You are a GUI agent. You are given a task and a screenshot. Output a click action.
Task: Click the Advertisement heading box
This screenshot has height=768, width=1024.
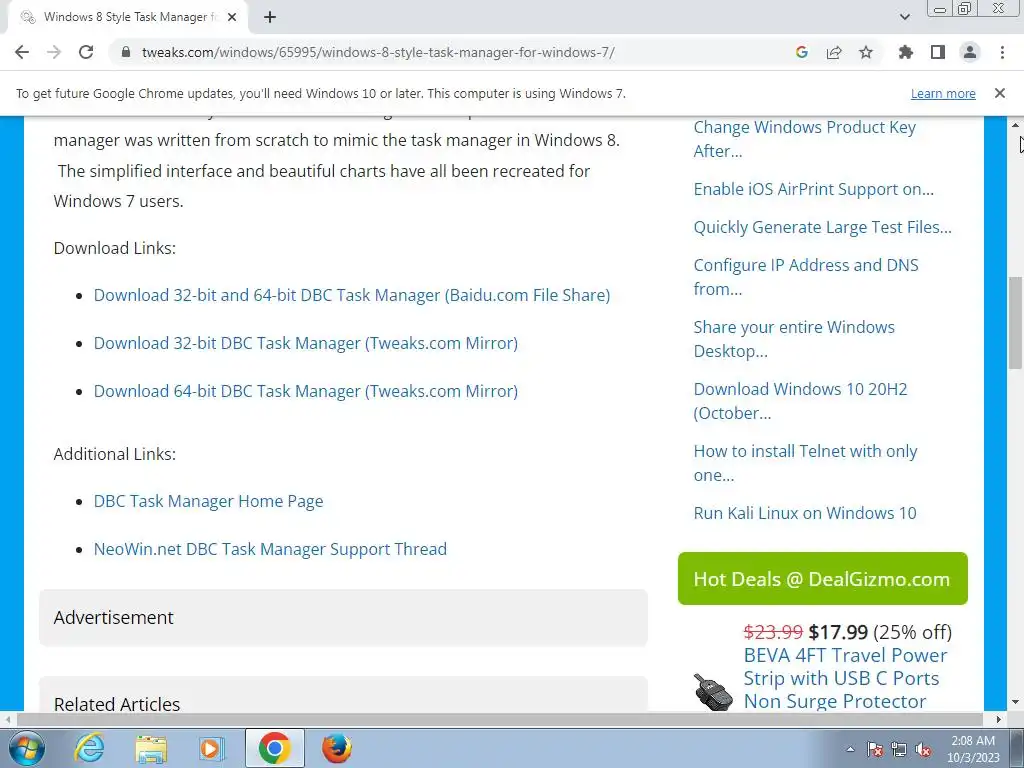point(344,618)
